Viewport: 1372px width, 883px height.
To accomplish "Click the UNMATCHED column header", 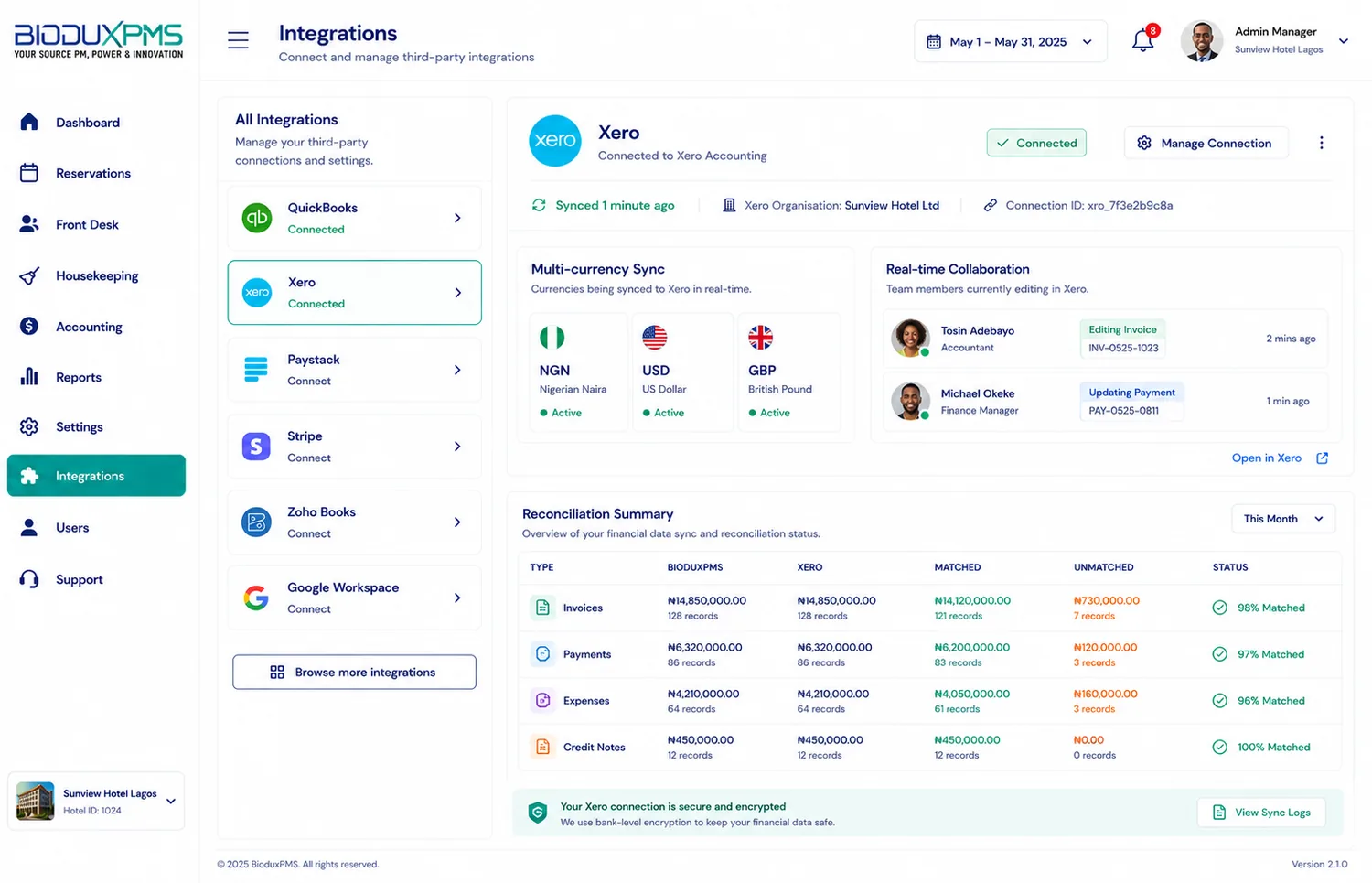I will click(1103, 567).
